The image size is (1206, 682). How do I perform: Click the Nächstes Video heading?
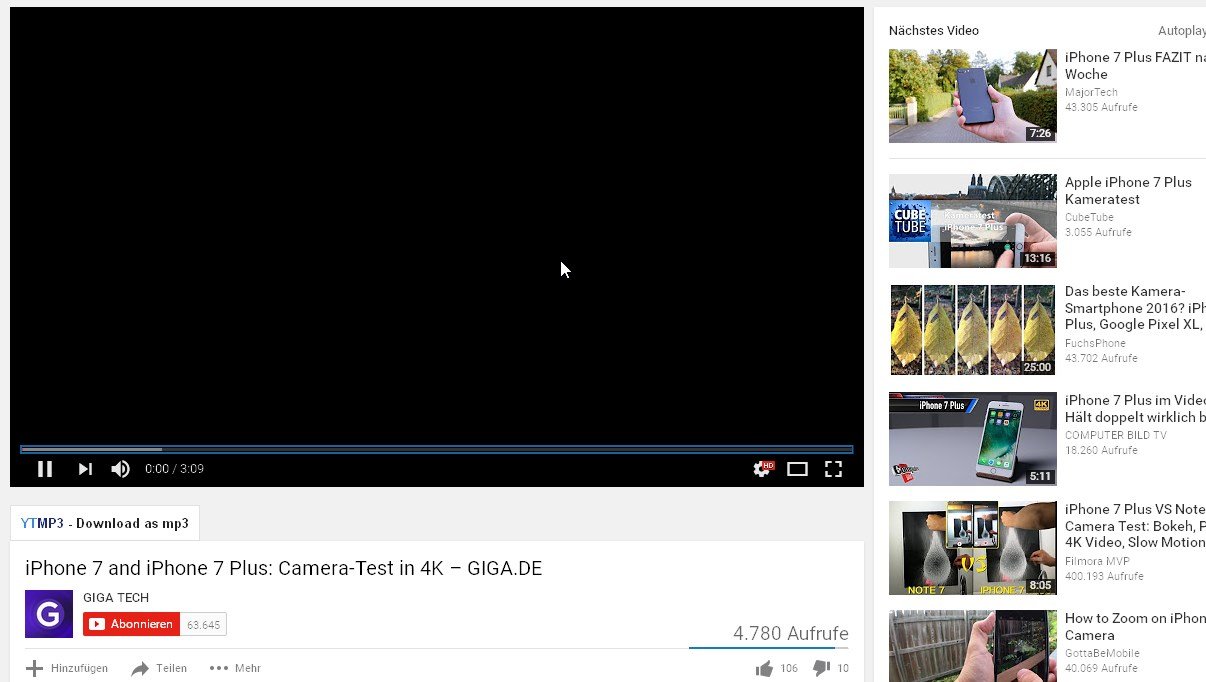[934, 30]
